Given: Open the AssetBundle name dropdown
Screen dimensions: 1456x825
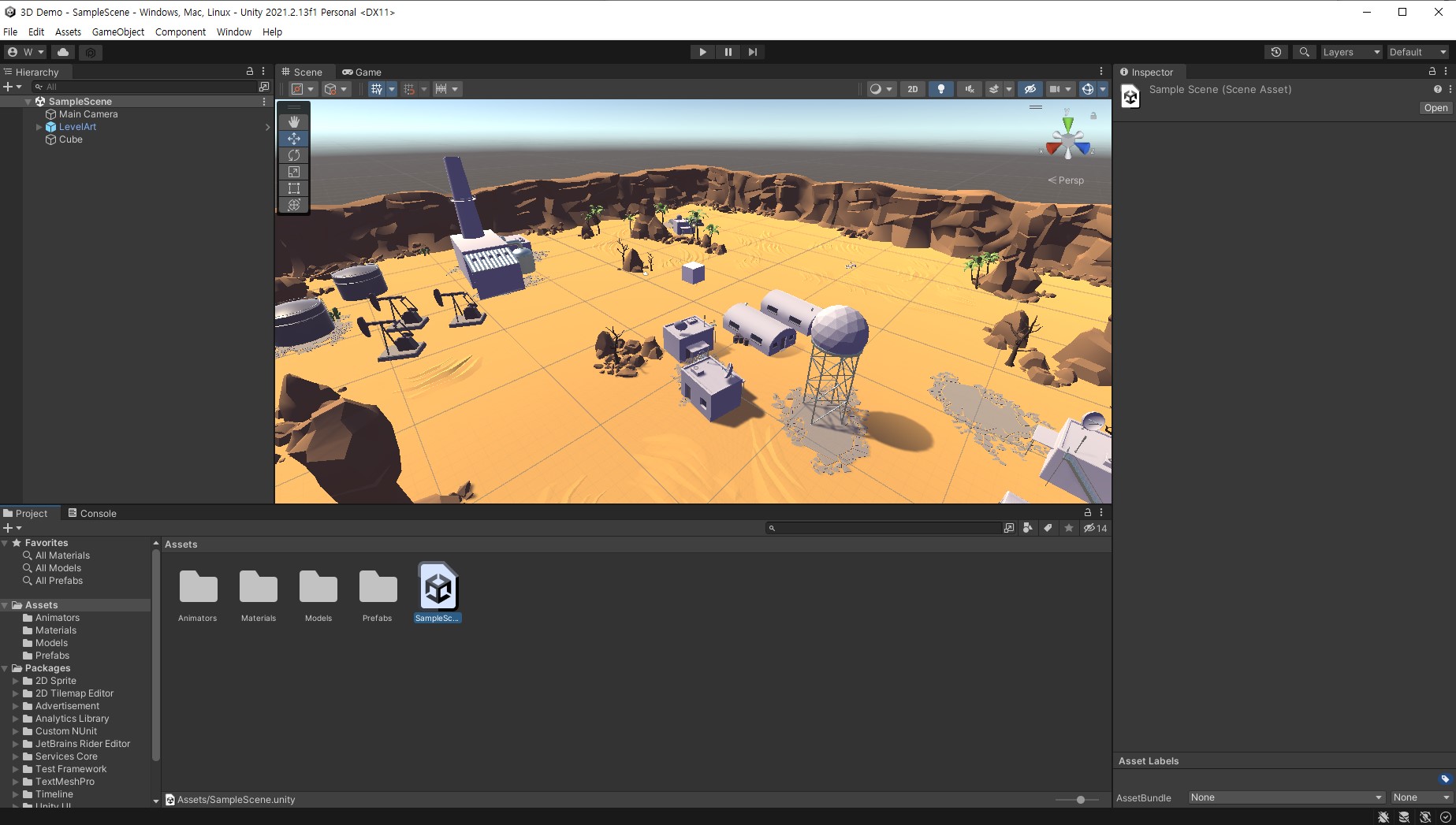Looking at the screenshot, I should 1286,797.
